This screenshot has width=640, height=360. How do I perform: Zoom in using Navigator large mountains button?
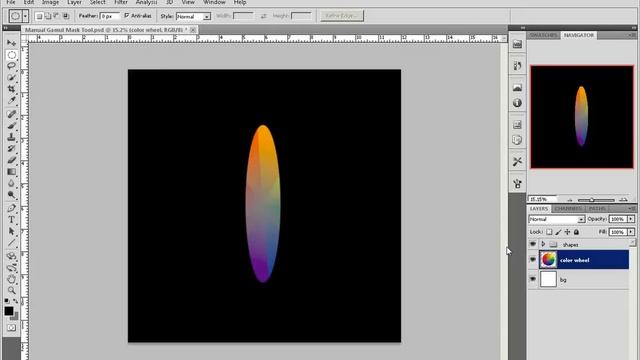coord(623,200)
